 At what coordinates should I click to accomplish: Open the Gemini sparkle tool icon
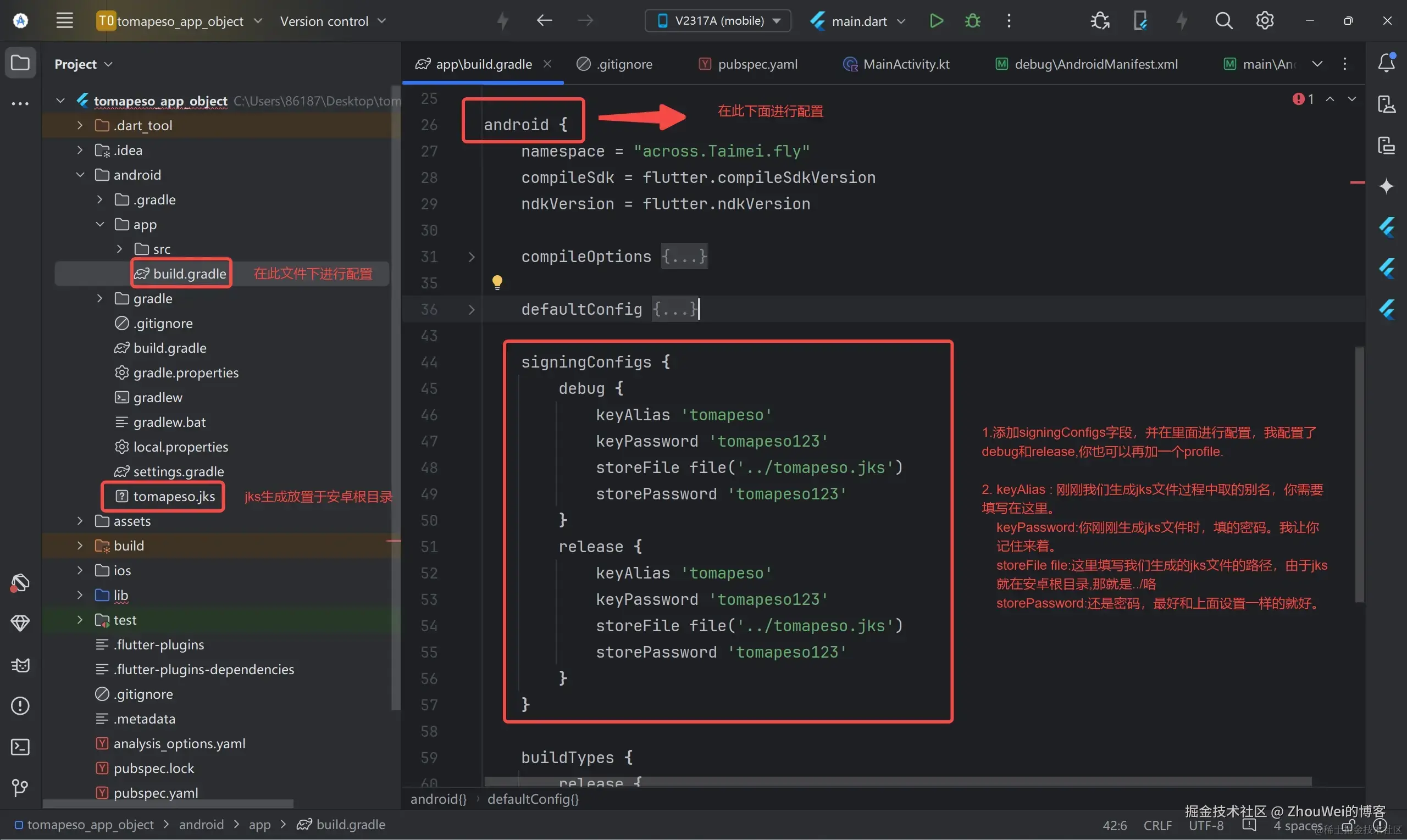[x=1386, y=186]
